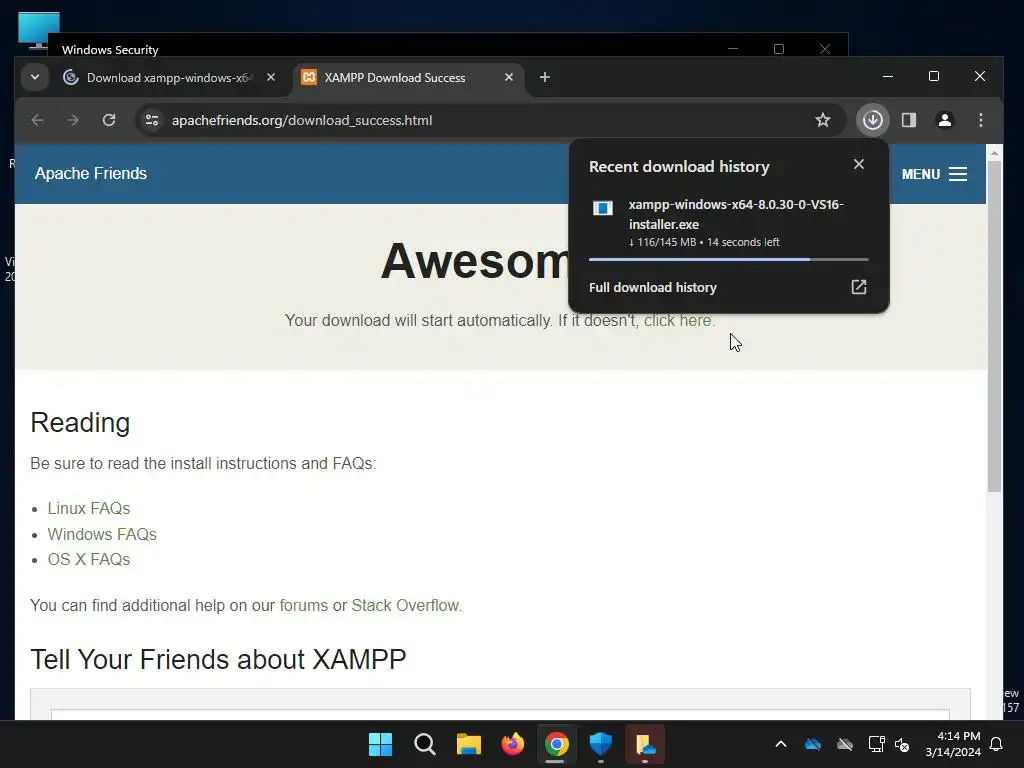
Task: Select the XAMPP Download Success tab
Action: pyautogui.click(x=408, y=78)
